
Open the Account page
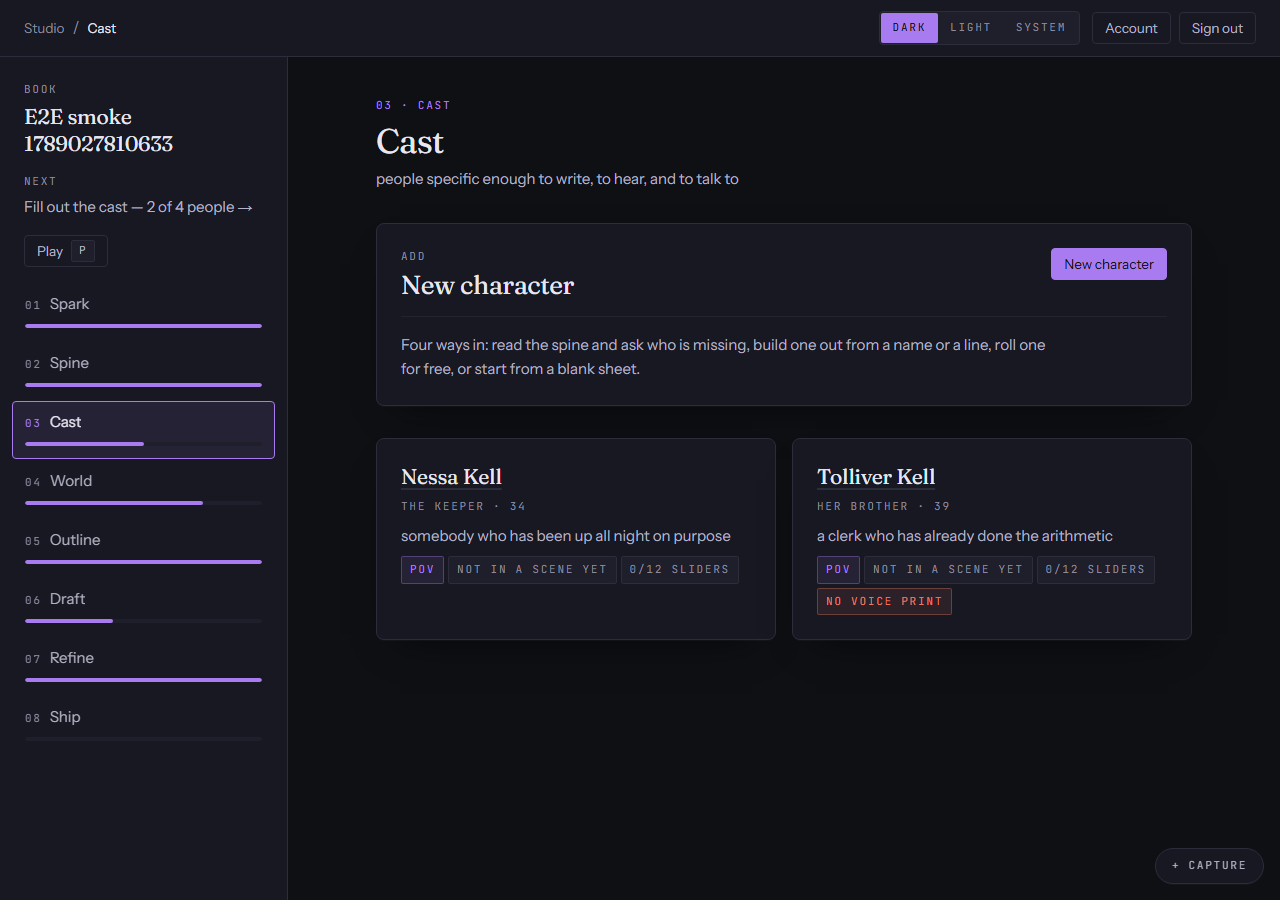tap(1131, 28)
